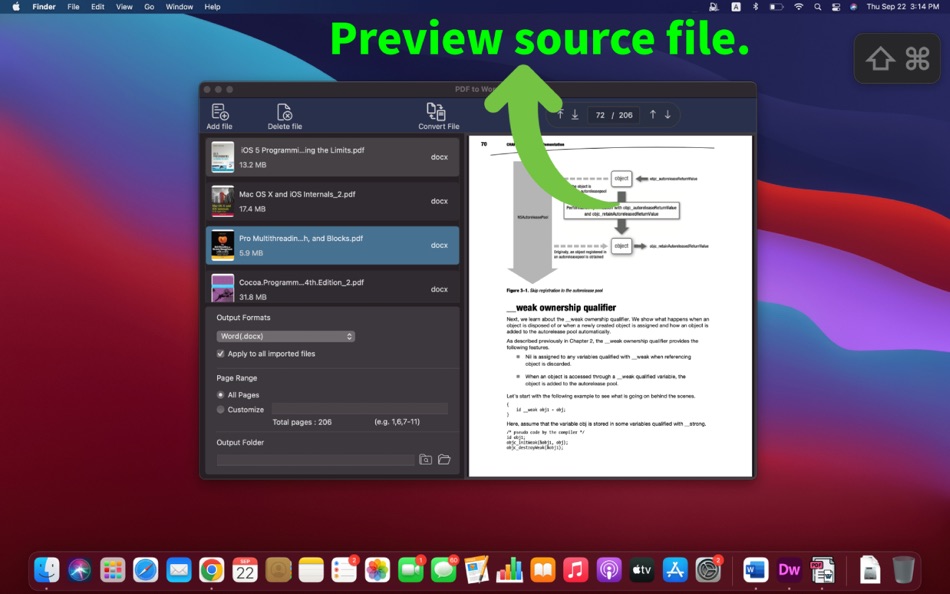Open Messages from the Dock
The width and height of the screenshot is (950, 594).
tap(443, 570)
